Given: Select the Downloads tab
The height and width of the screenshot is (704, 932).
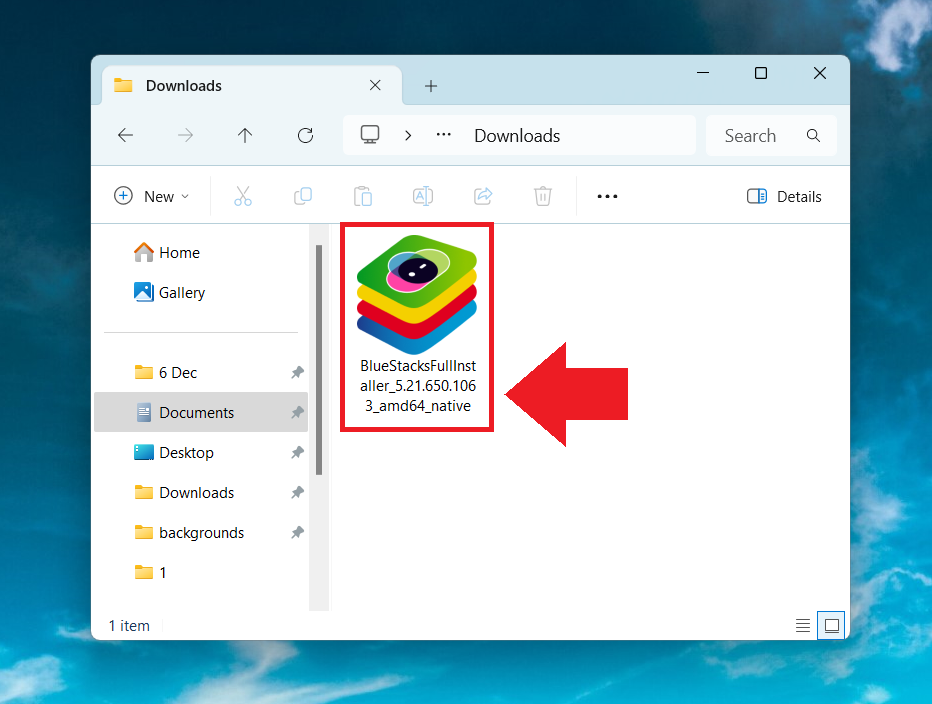Looking at the screenshot, I should point(185,85).
